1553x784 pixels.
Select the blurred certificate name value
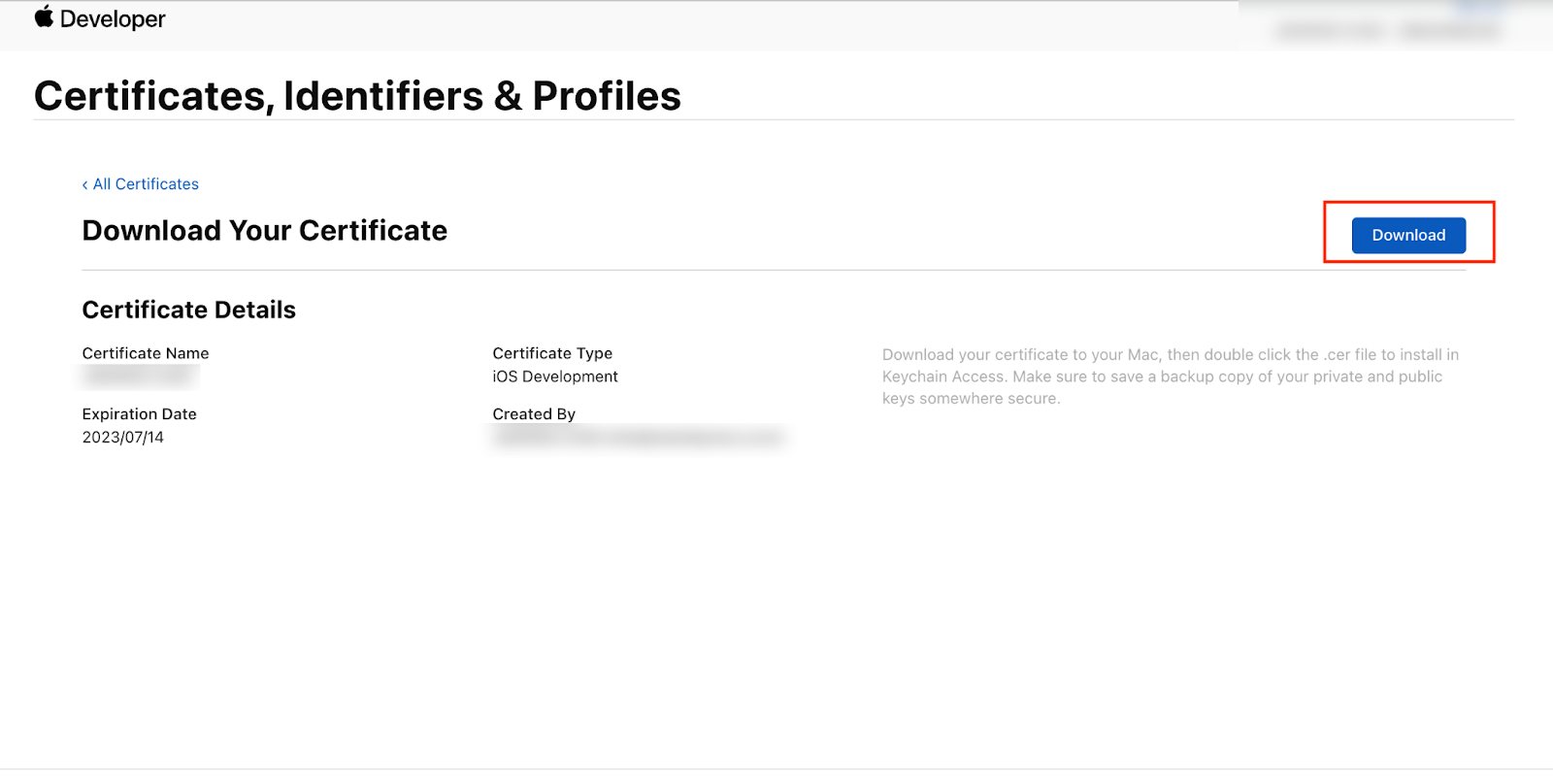(141, 376)
